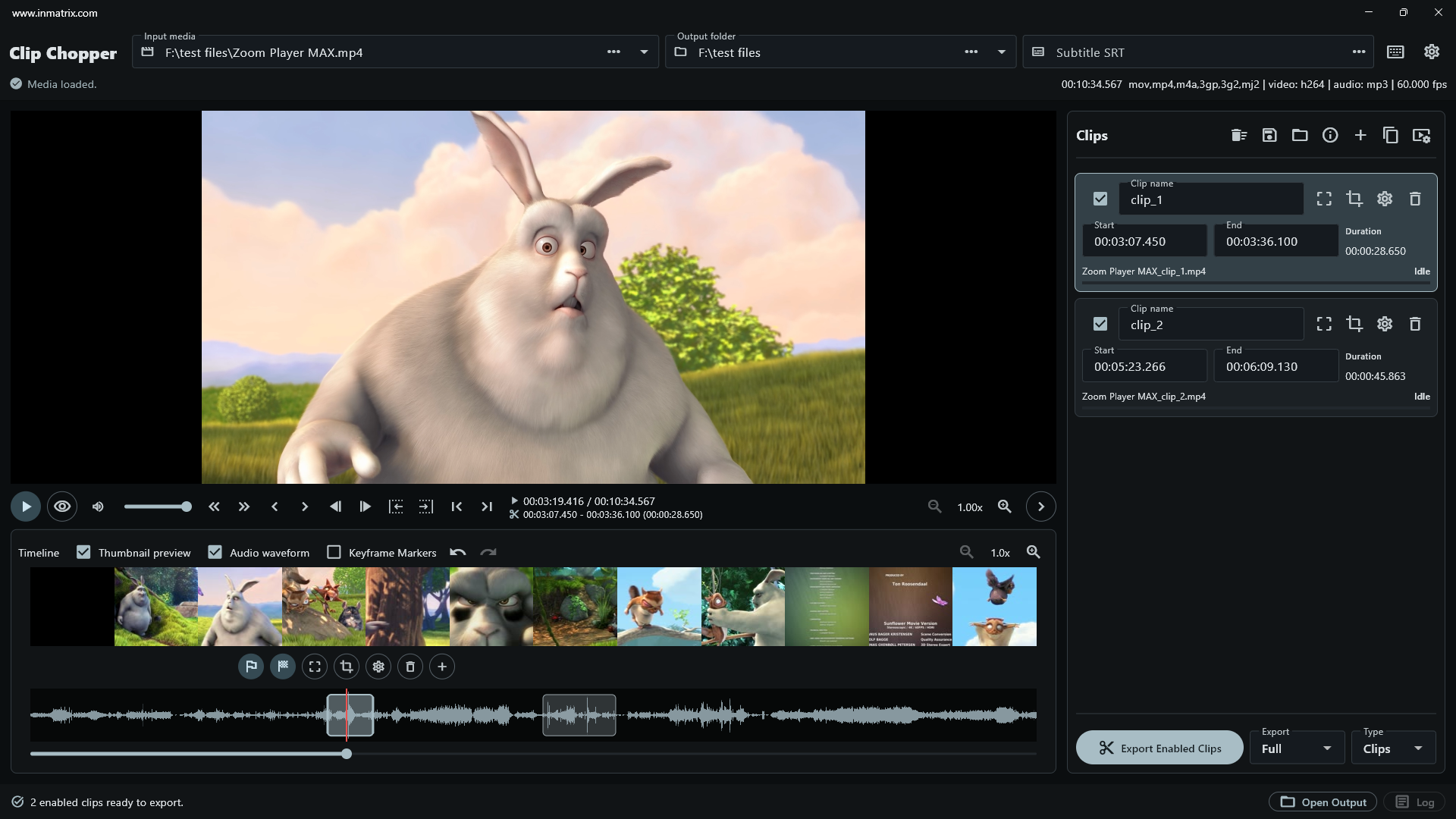Viewport: 1456px width, 819px height.
Task: Mute audio with the speaker icon
Action: point(98,507)
